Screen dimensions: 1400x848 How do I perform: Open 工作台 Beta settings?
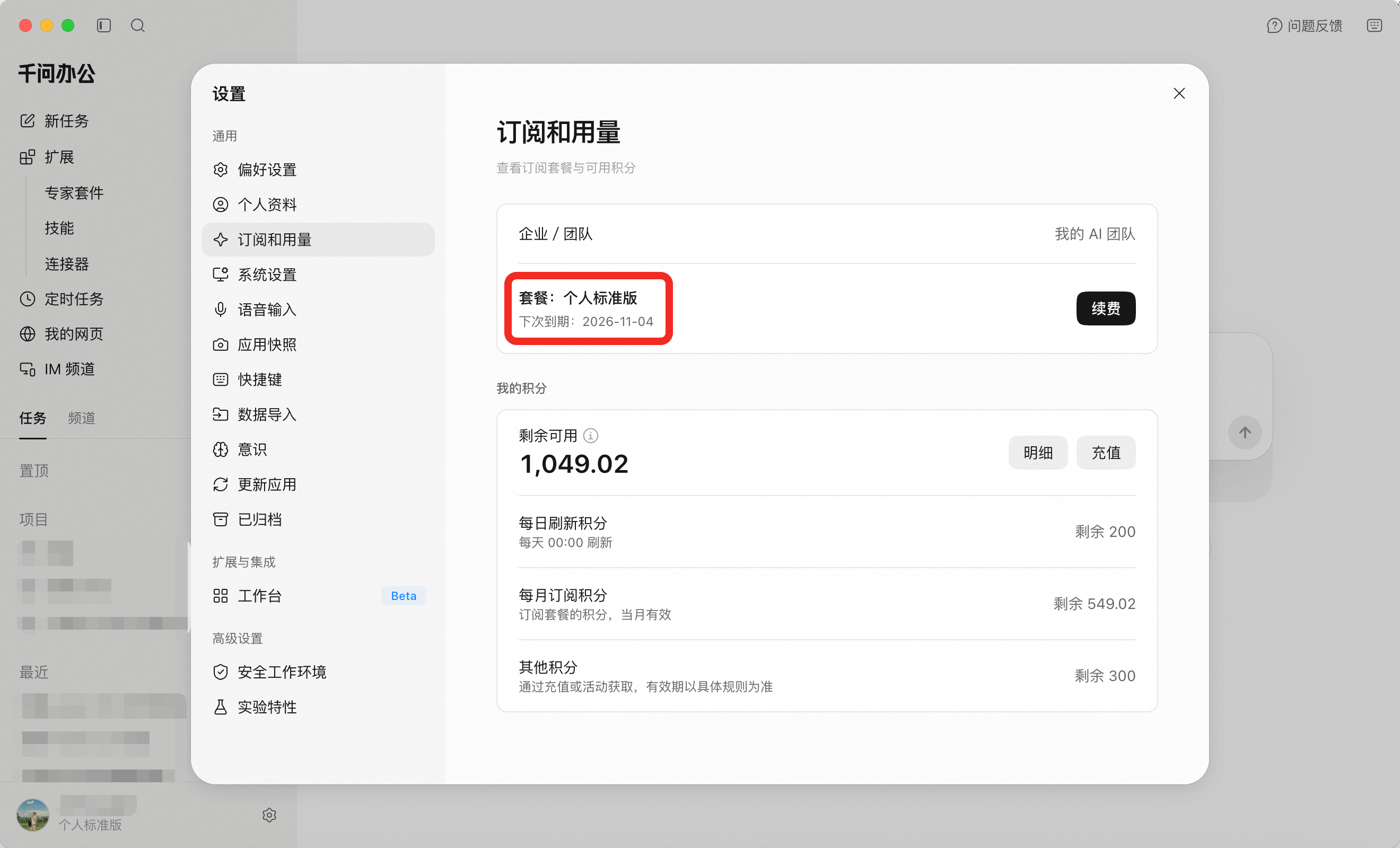click(318, 596)
